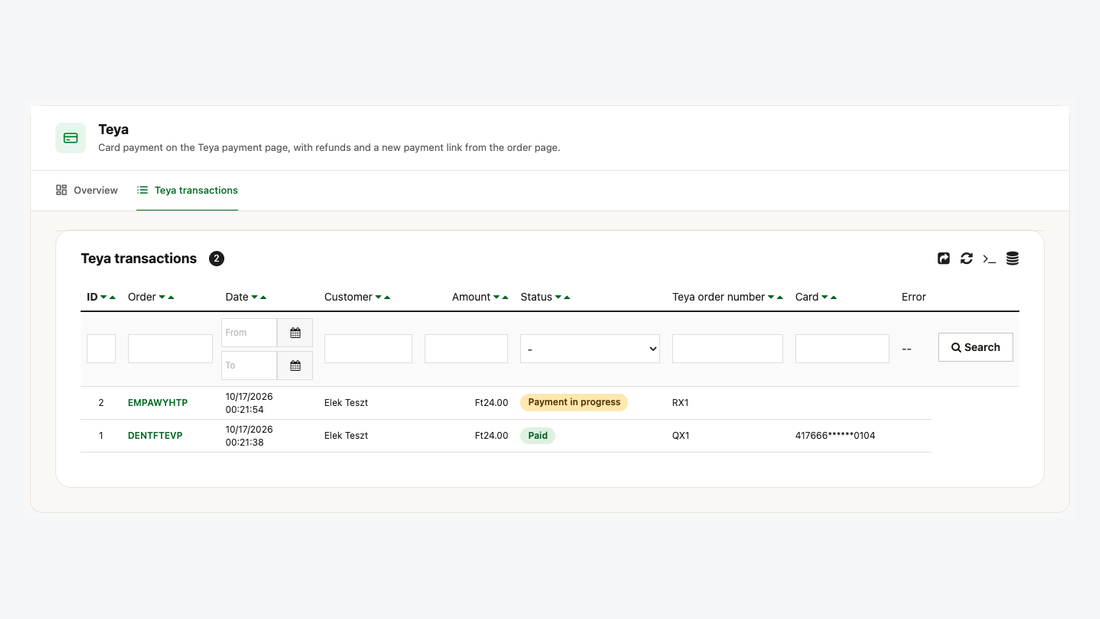Click the up sort arrow beside Date
Screen dimensions: 1100x619
point(263,297)
